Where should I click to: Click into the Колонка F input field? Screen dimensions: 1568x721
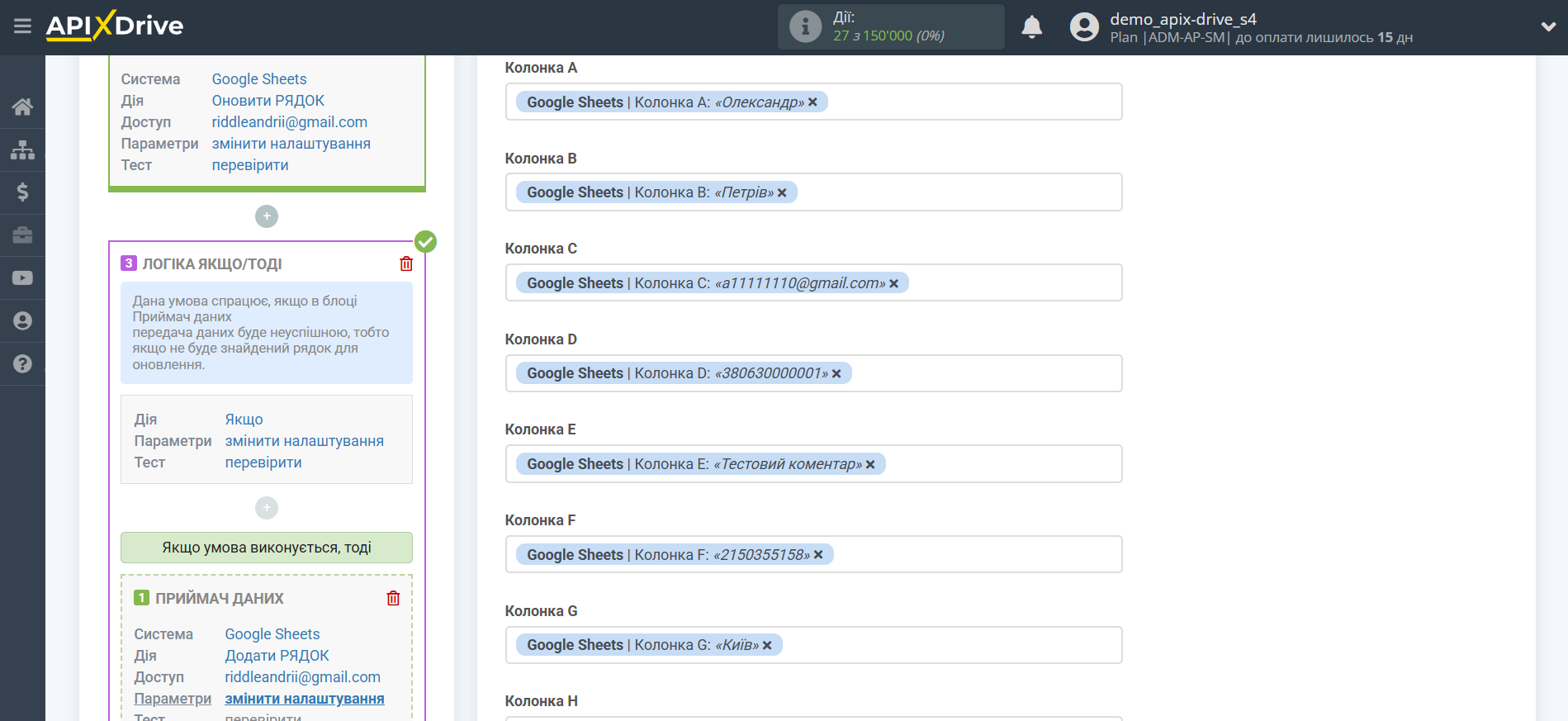tap(813, 554)
